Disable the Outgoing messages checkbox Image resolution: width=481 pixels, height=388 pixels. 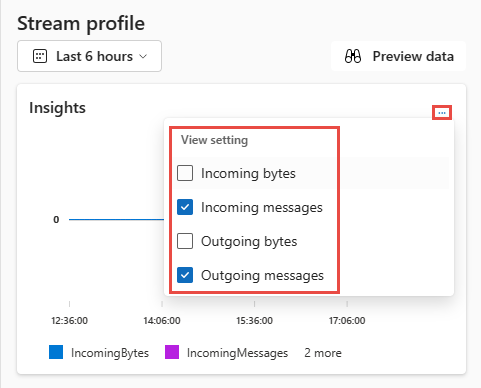pyautogui.click(x=185, y=275)
